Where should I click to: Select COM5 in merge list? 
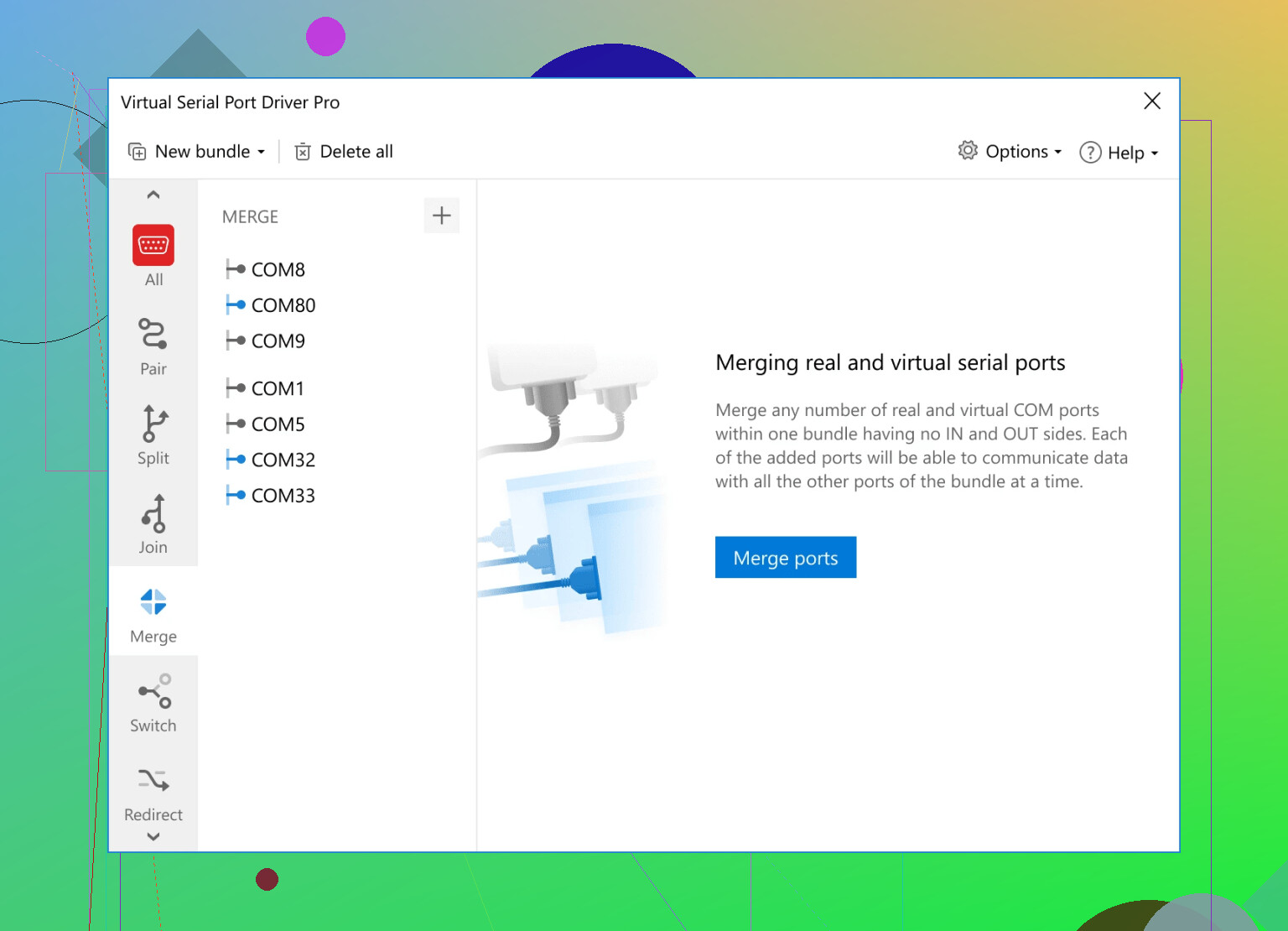click(x=278, y=424)
